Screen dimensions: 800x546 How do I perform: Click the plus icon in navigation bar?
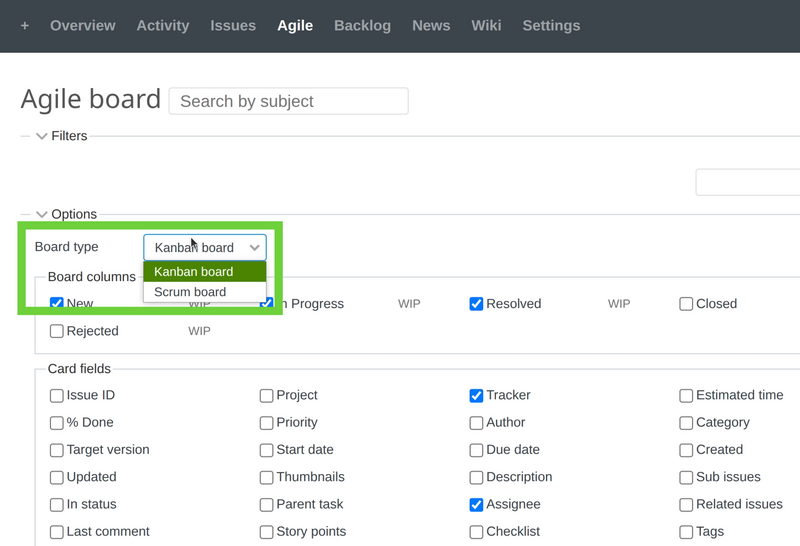[x=25, y=26]
